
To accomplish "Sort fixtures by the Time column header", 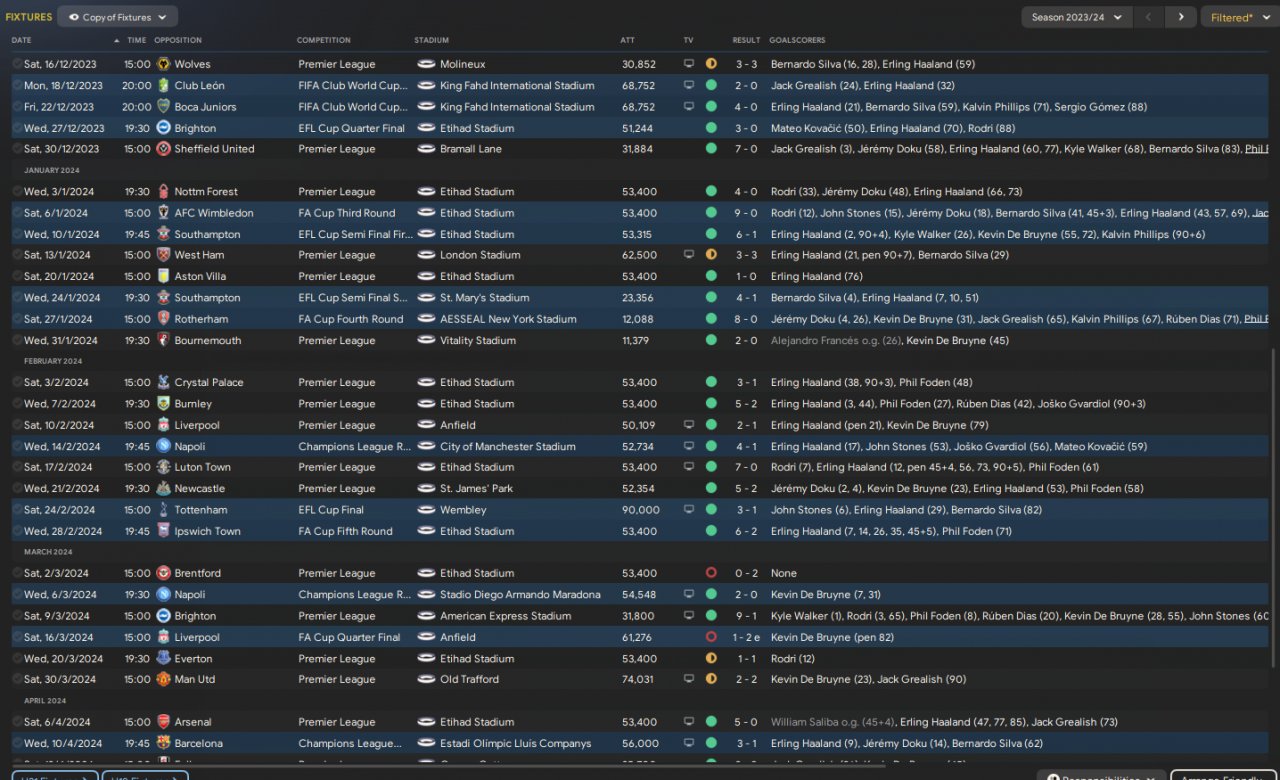I will (136, 41).
